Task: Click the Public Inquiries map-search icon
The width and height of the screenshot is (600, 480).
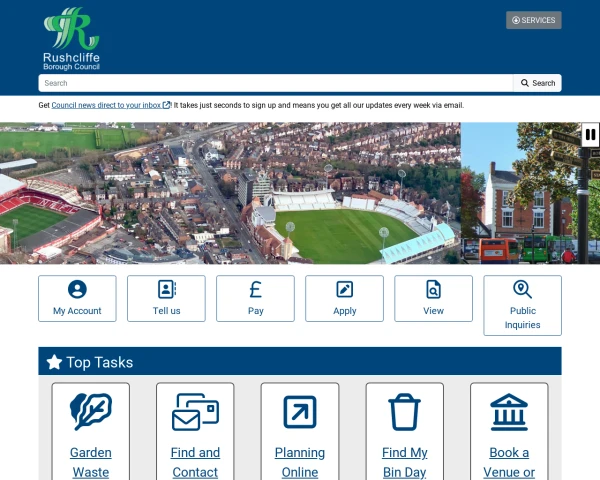Action: (x=522, y=289)
